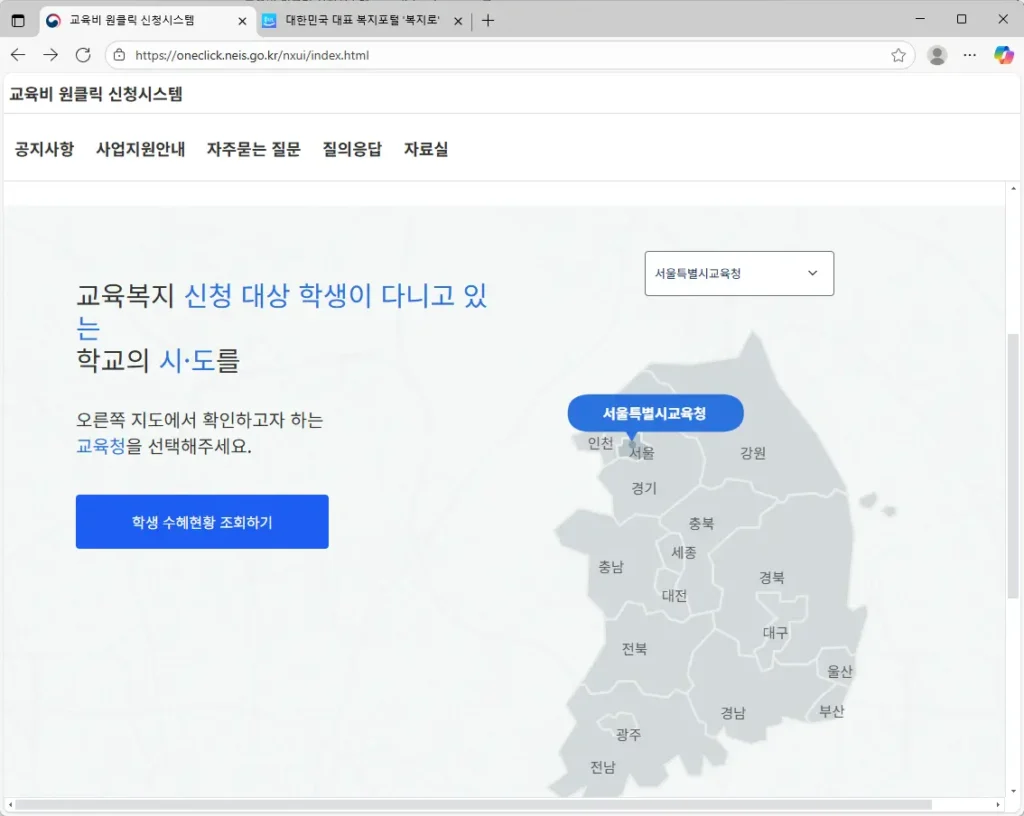
Task: Open the 자주묻는 질문 menu item
Action: pos(253,148)
